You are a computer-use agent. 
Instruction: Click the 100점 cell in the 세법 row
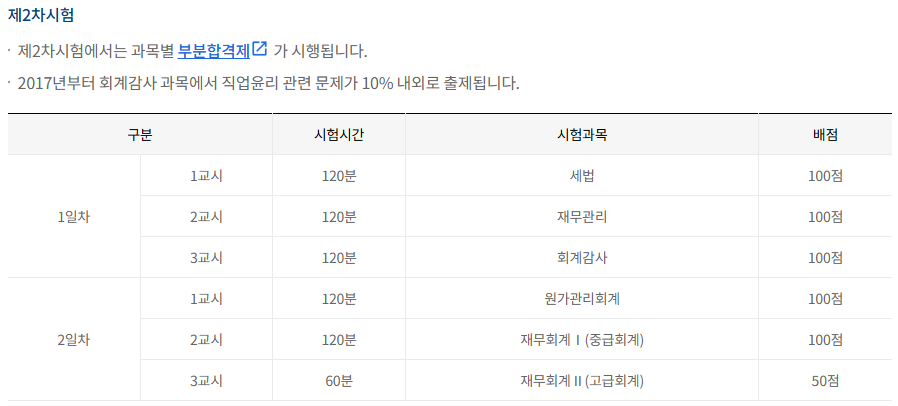point(825,175)
